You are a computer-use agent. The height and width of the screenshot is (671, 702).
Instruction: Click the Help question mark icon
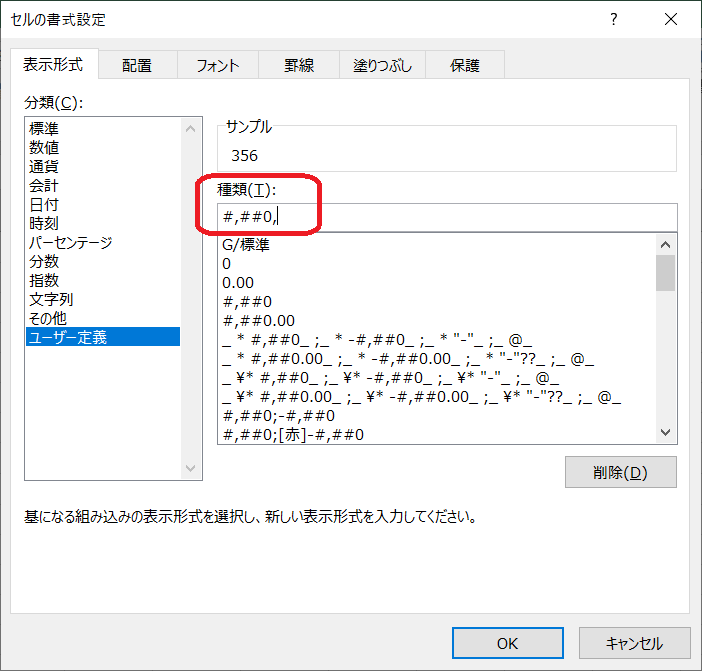pos(613,20)
